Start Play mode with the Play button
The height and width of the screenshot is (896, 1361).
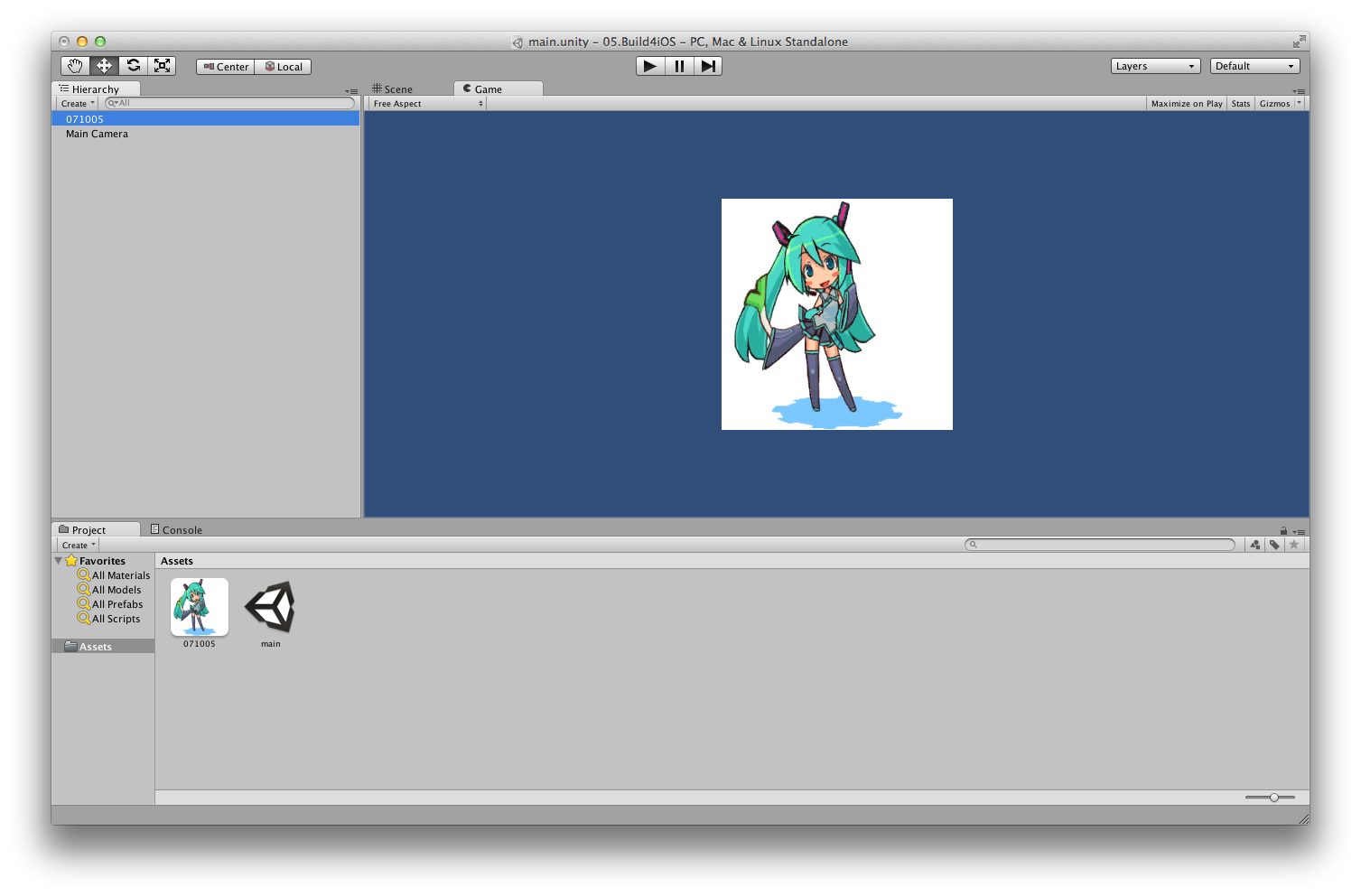click(x=650, y=66)
